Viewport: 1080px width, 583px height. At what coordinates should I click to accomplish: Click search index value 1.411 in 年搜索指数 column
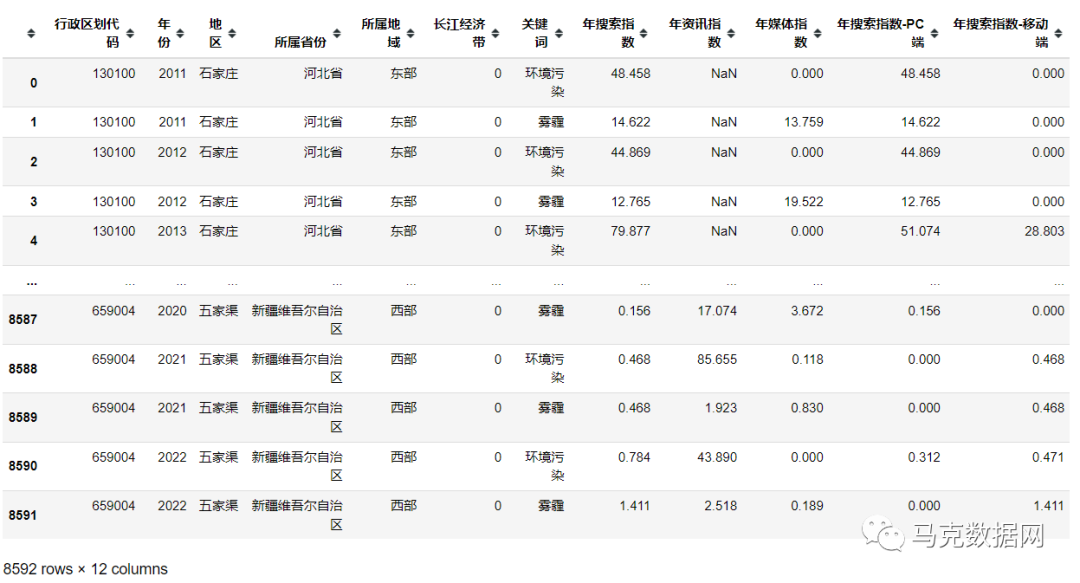[x=634, y=507]
